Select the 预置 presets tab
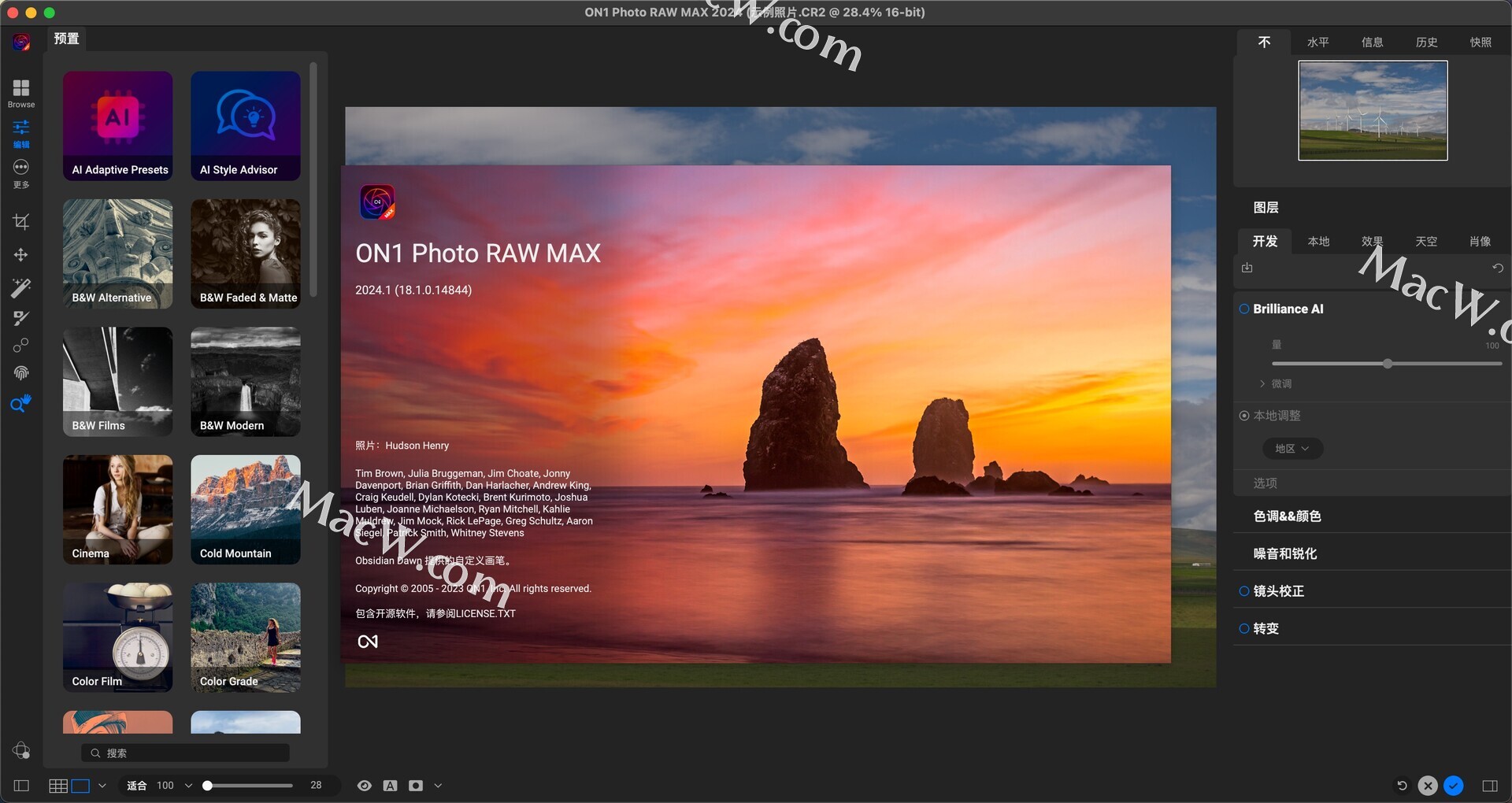The width and height of the screenshot is (1512, 803). click(66, 39)
